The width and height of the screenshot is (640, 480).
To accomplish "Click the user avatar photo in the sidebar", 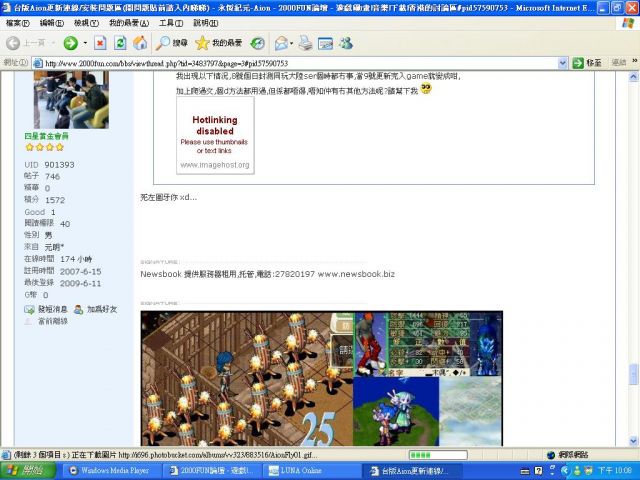I will (71, 100).
